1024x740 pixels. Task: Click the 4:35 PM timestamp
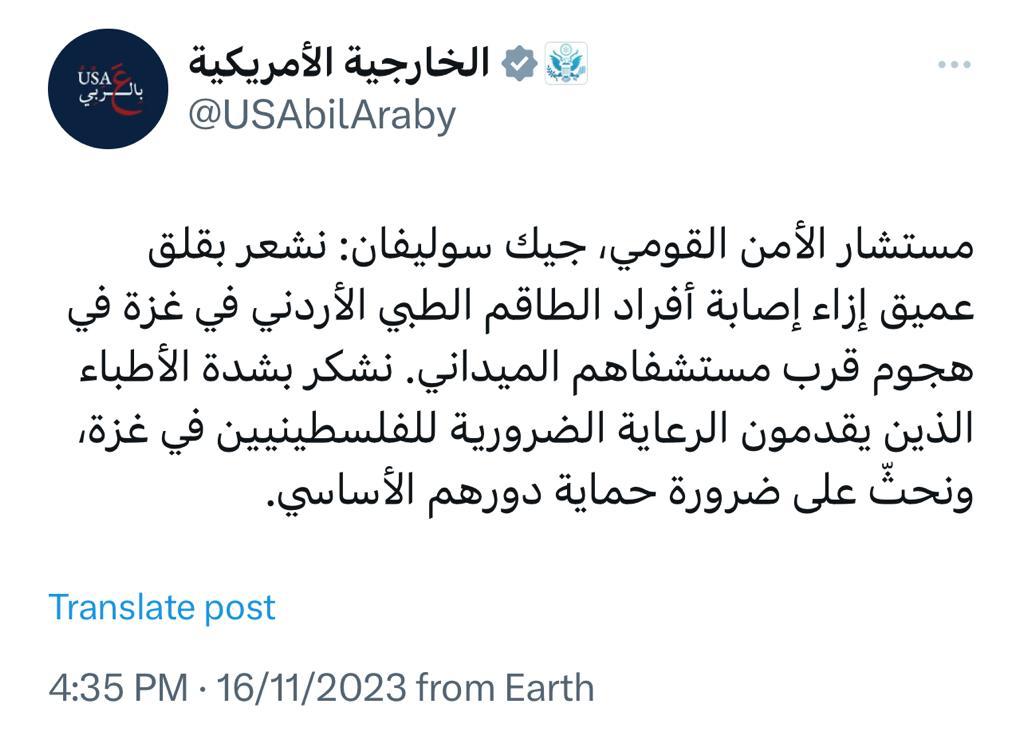tap(118, 688)
